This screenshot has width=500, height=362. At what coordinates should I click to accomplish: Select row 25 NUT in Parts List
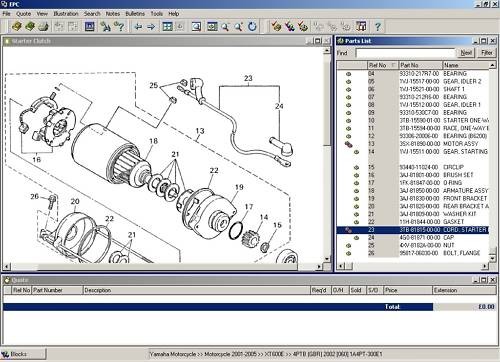coord(413,245)
